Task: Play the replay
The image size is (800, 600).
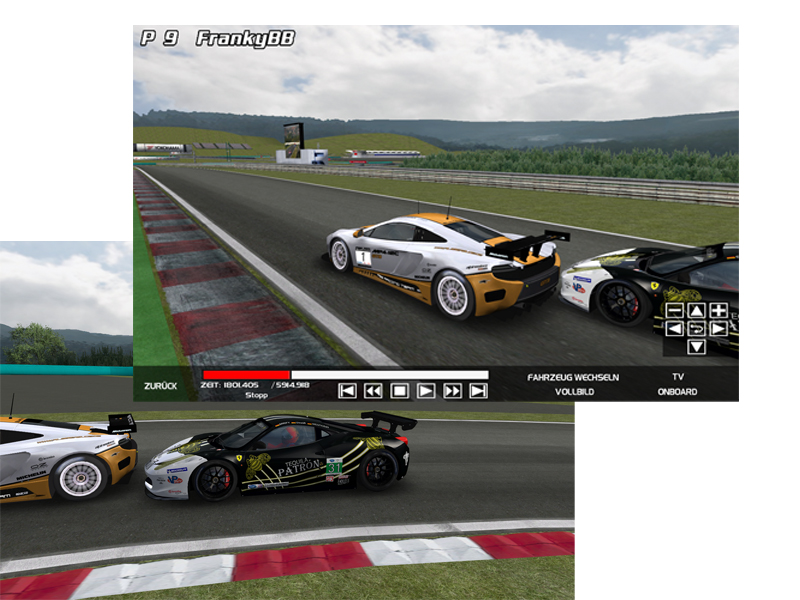Action: [x=425, y=391]
